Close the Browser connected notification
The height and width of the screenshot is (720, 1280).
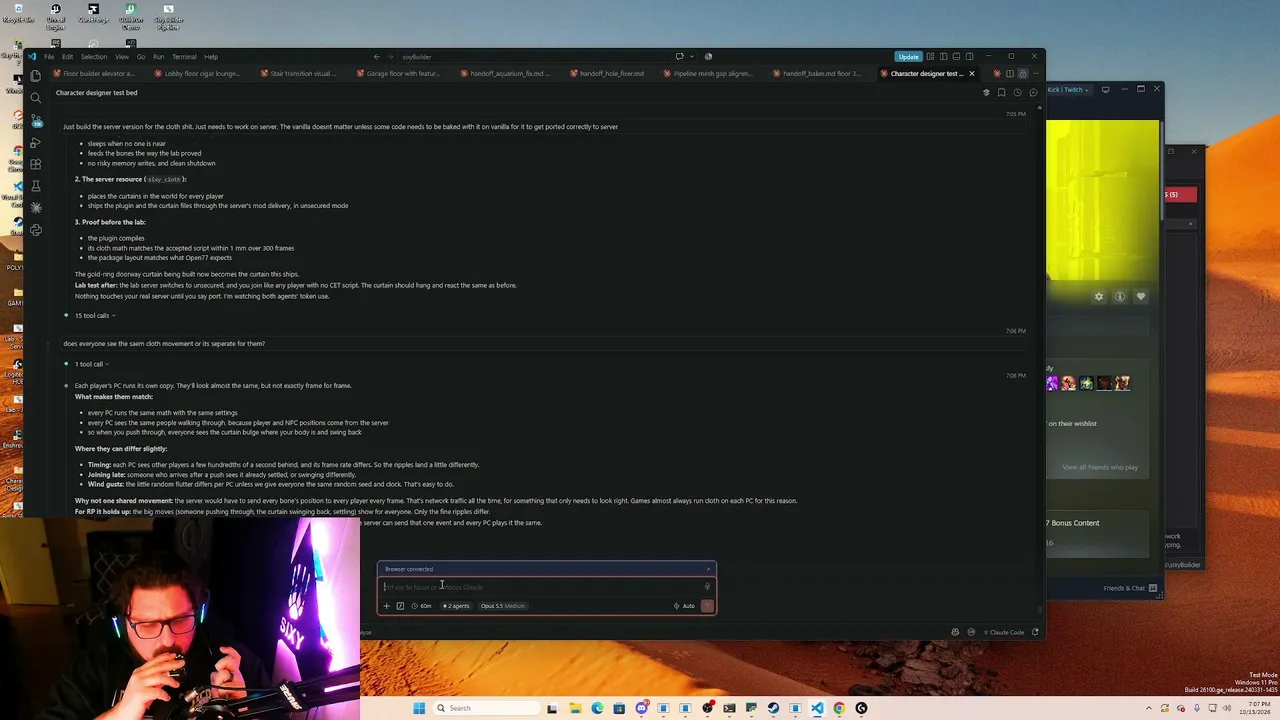708,569
